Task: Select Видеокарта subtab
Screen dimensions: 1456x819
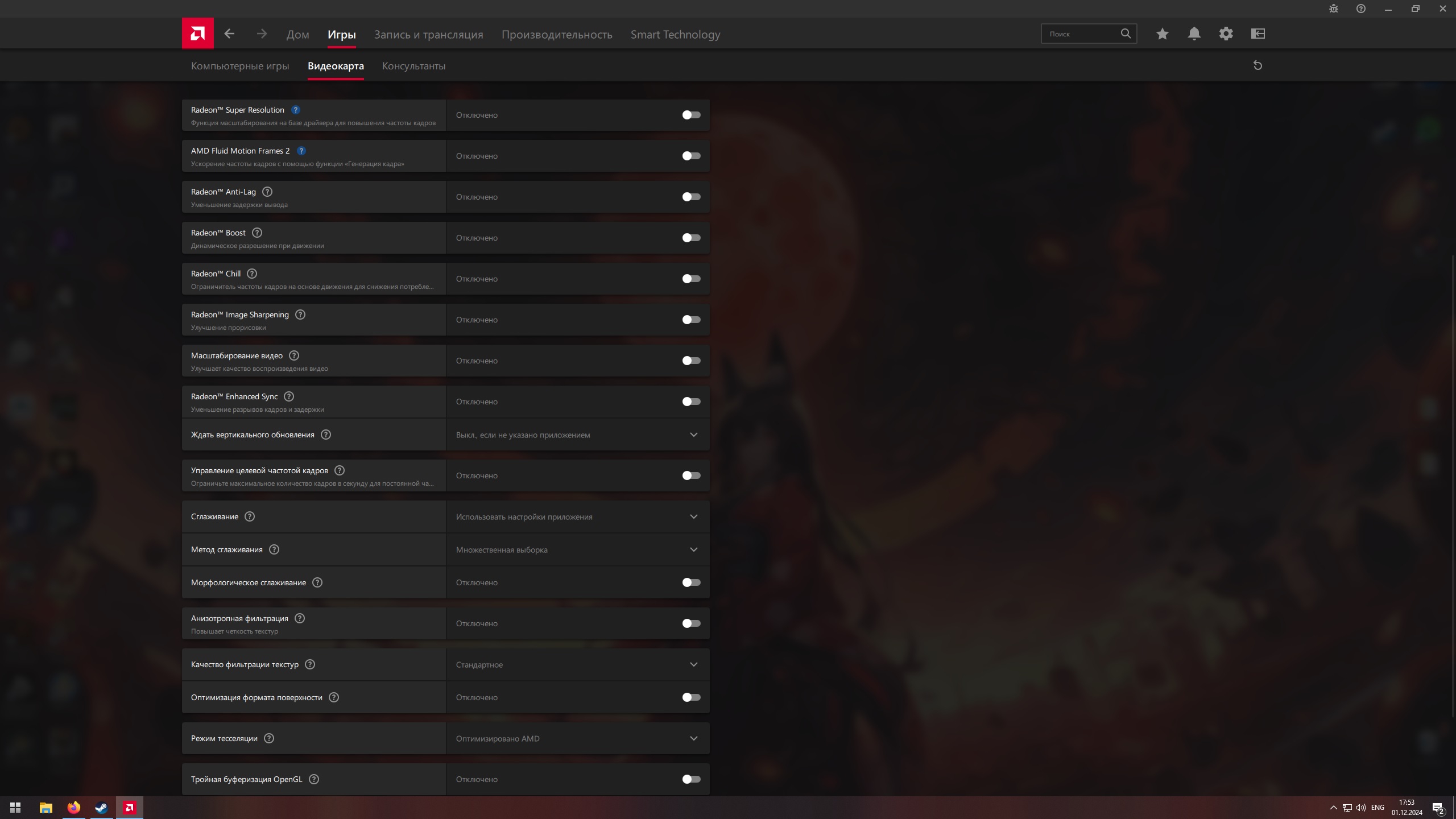Action: (x=336, y=66)
